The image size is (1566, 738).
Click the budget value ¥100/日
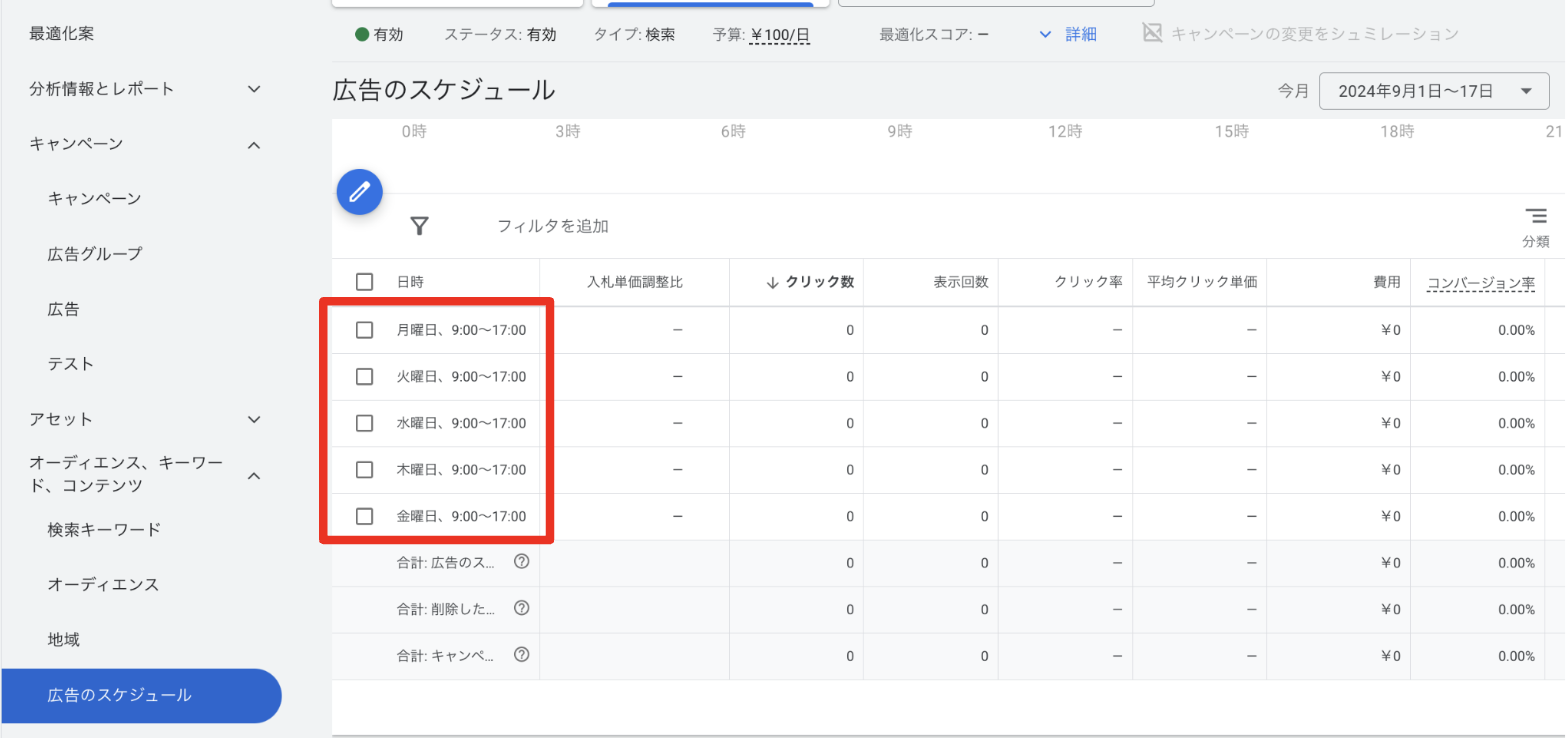click(x=781, y=34)
